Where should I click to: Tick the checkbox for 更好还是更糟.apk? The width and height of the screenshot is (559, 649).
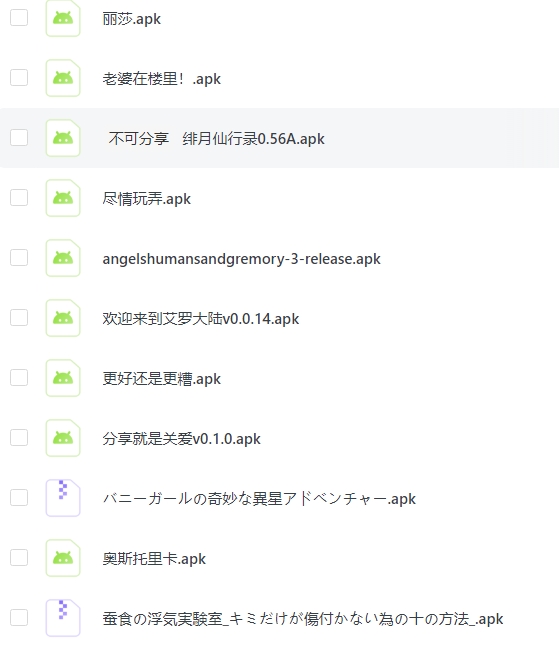click(19, 378)
